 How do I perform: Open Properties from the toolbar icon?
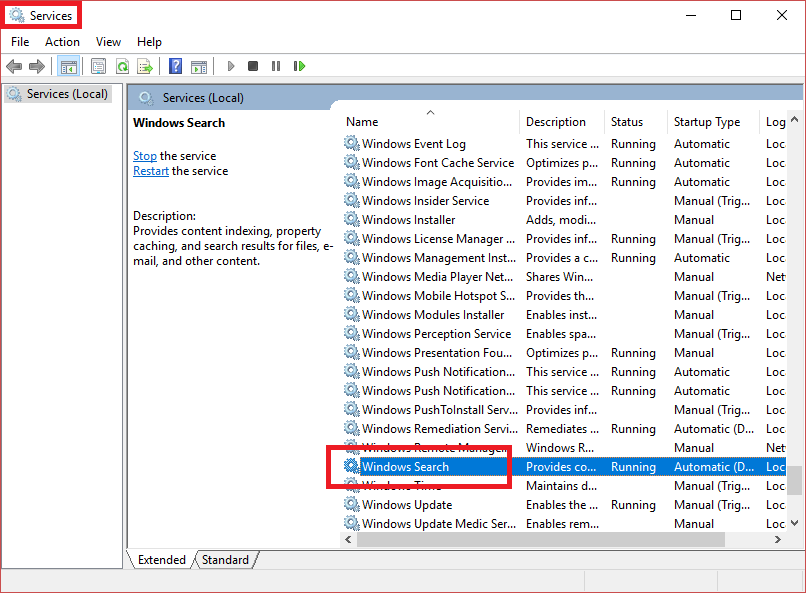(x=98, y=66)
